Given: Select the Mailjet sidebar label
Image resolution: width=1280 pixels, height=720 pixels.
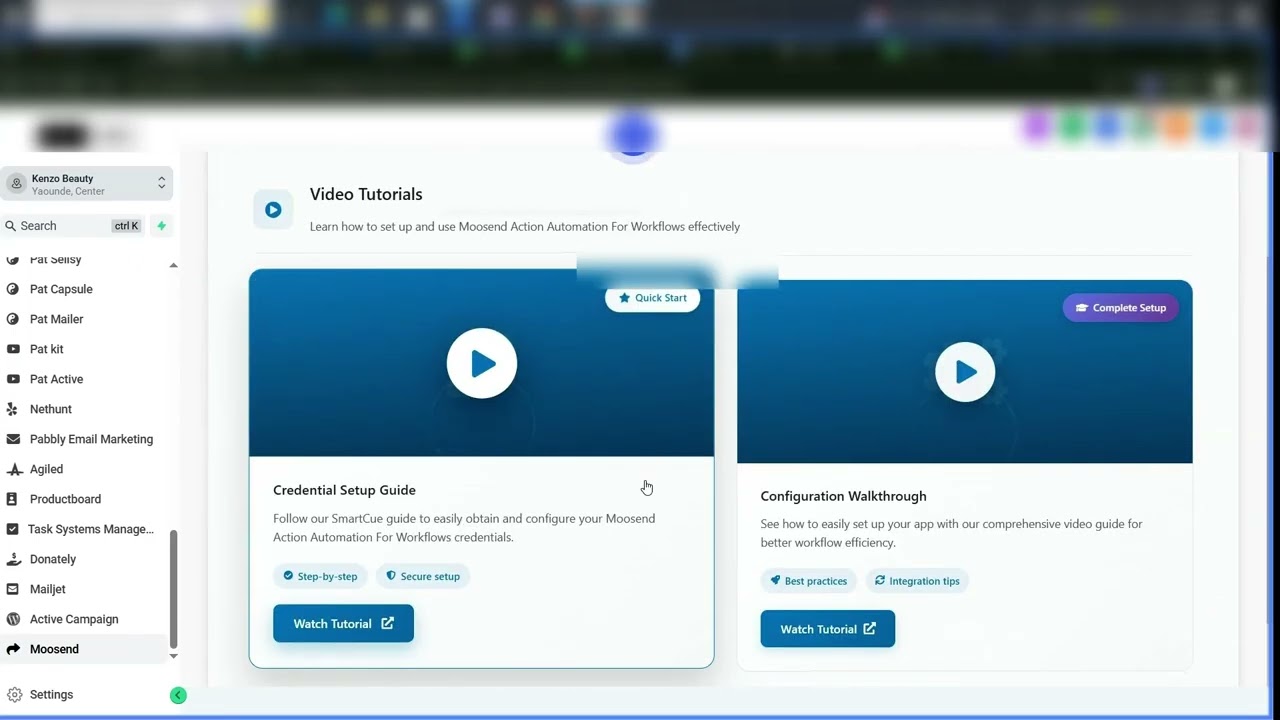Looking at the screenshot, I should pos(48,589).
